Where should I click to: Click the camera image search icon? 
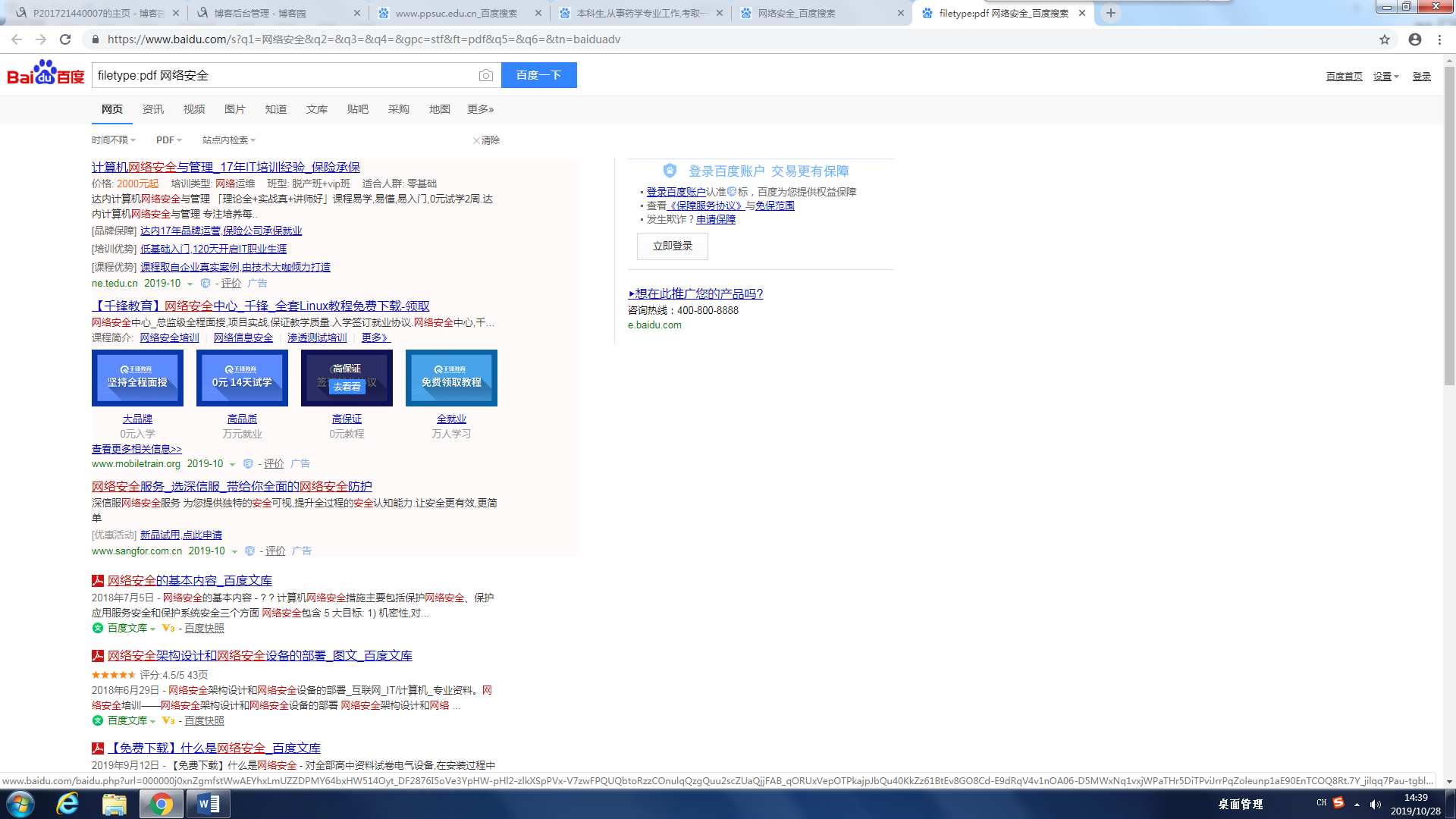[486, 75]
